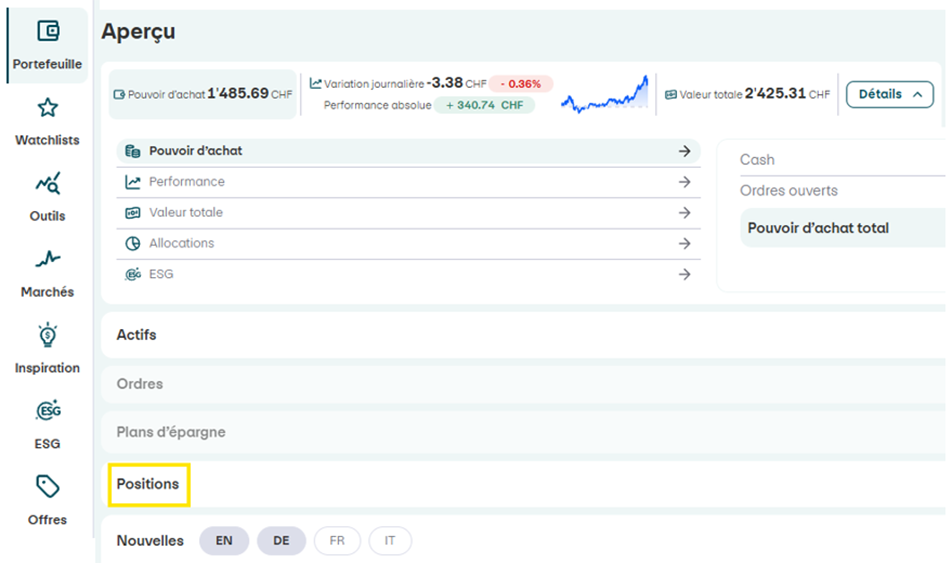This screenshot has height=563, width=952.
Task: Expand the Ordres section
Action: pyautogui.click(x=140, y=384)
